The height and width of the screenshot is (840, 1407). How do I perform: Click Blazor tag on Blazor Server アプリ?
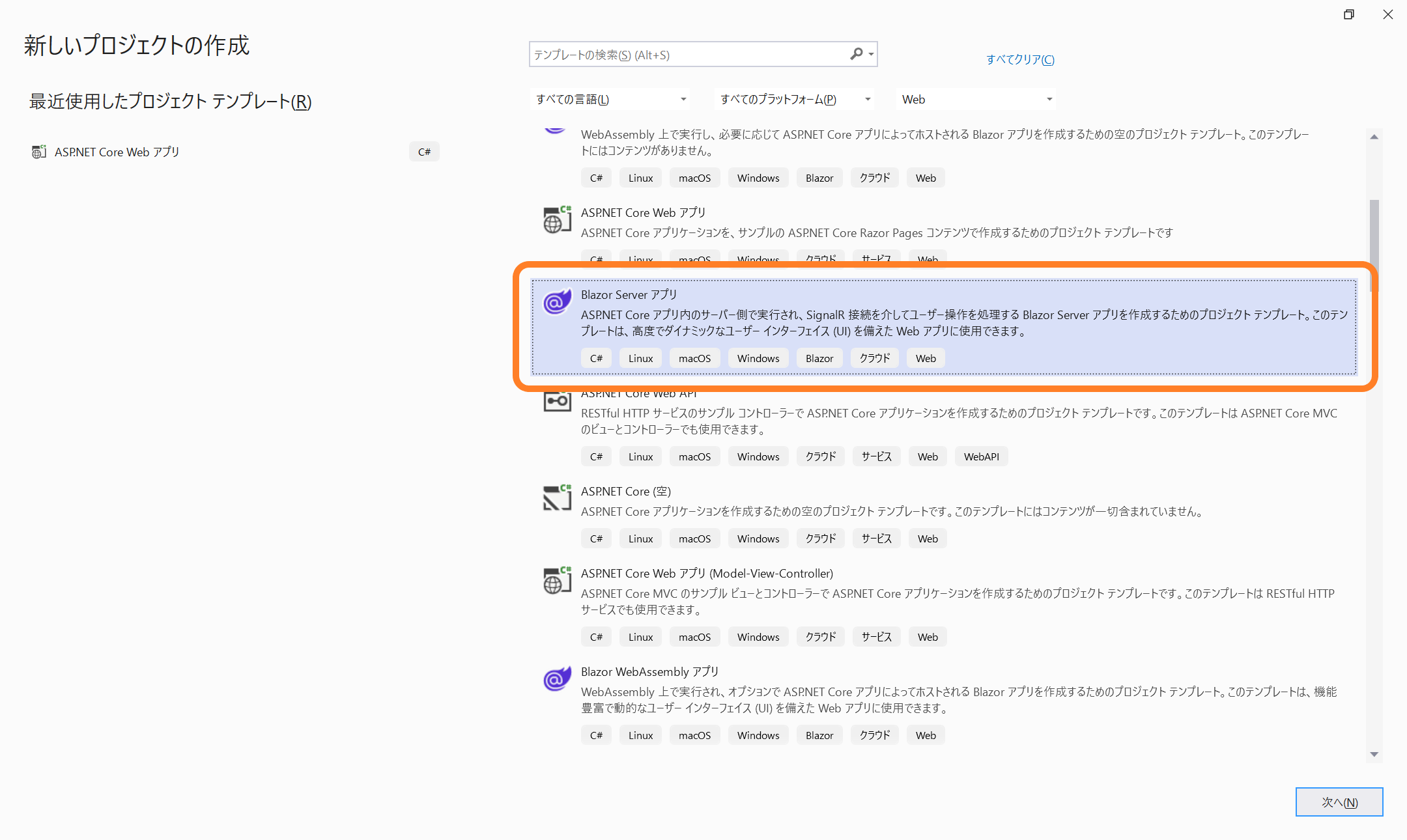pyautogui.click(x=819, y=358)
